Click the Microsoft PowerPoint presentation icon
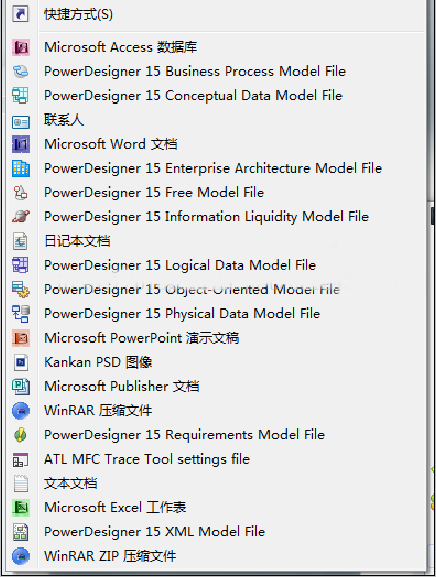The image size is (436, 577). point(21,338)
